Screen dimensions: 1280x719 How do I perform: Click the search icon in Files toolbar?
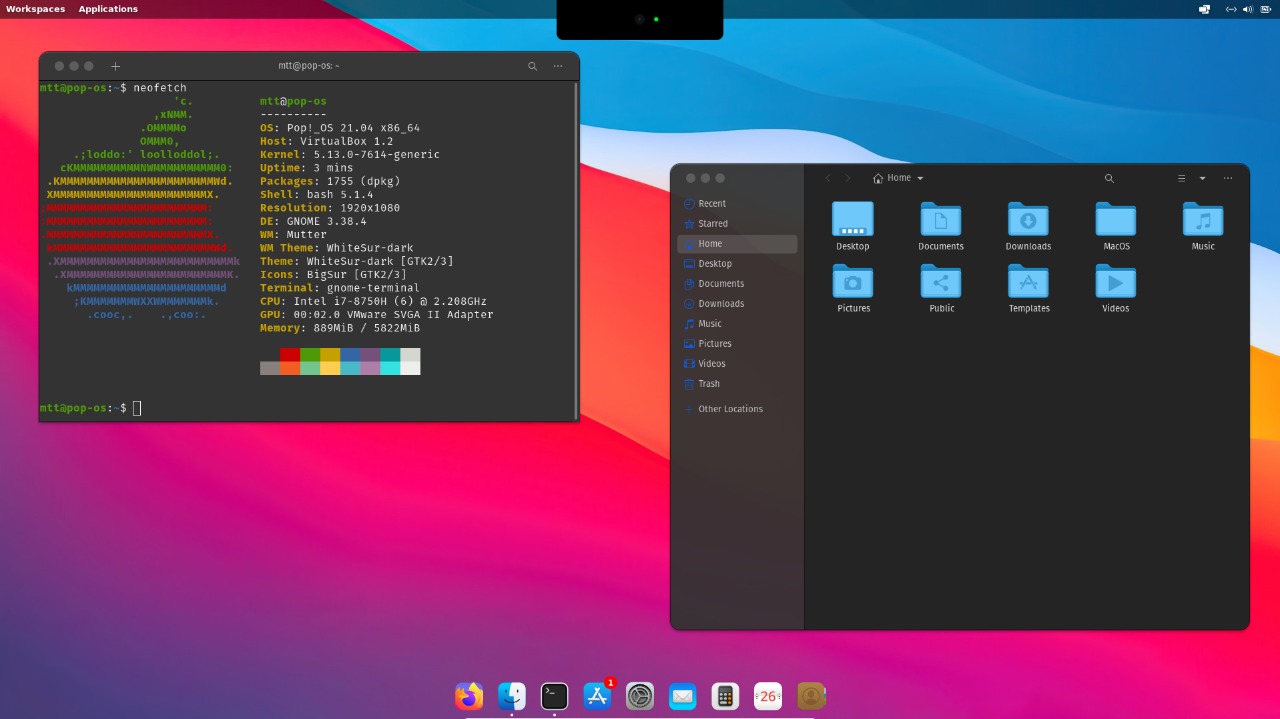tap(1109, 178)
